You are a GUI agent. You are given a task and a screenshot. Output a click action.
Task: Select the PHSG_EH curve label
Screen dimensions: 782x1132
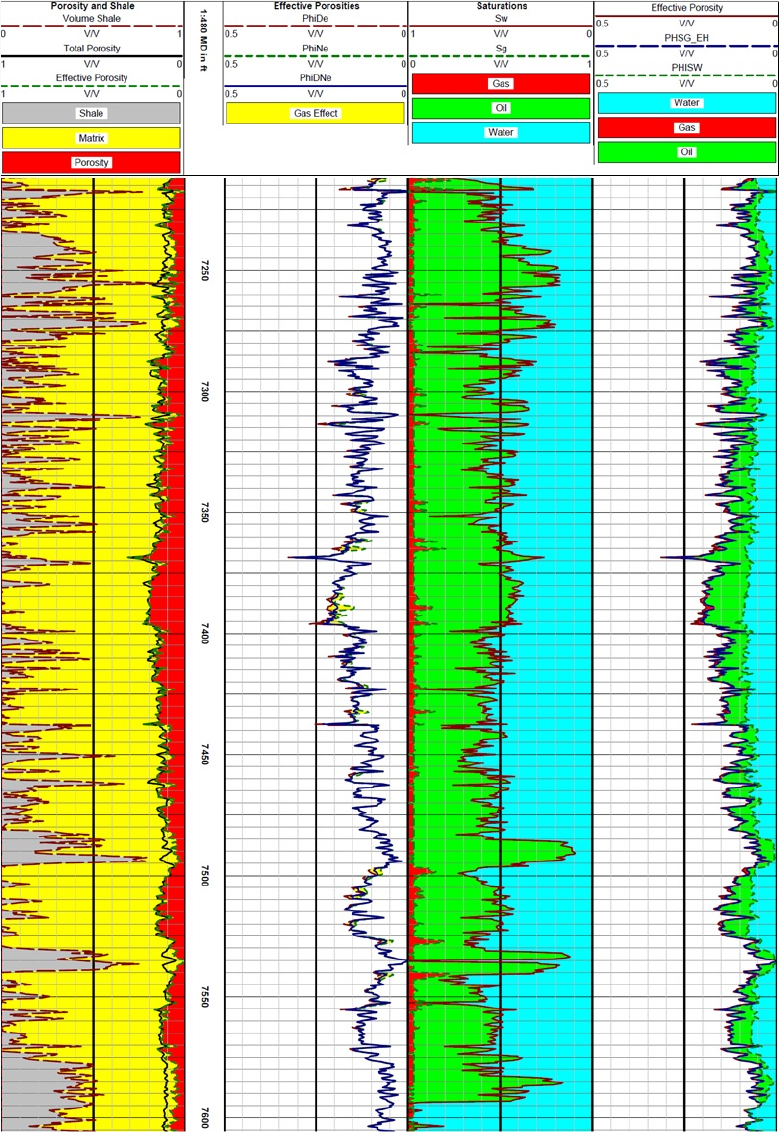coord(686,37)
